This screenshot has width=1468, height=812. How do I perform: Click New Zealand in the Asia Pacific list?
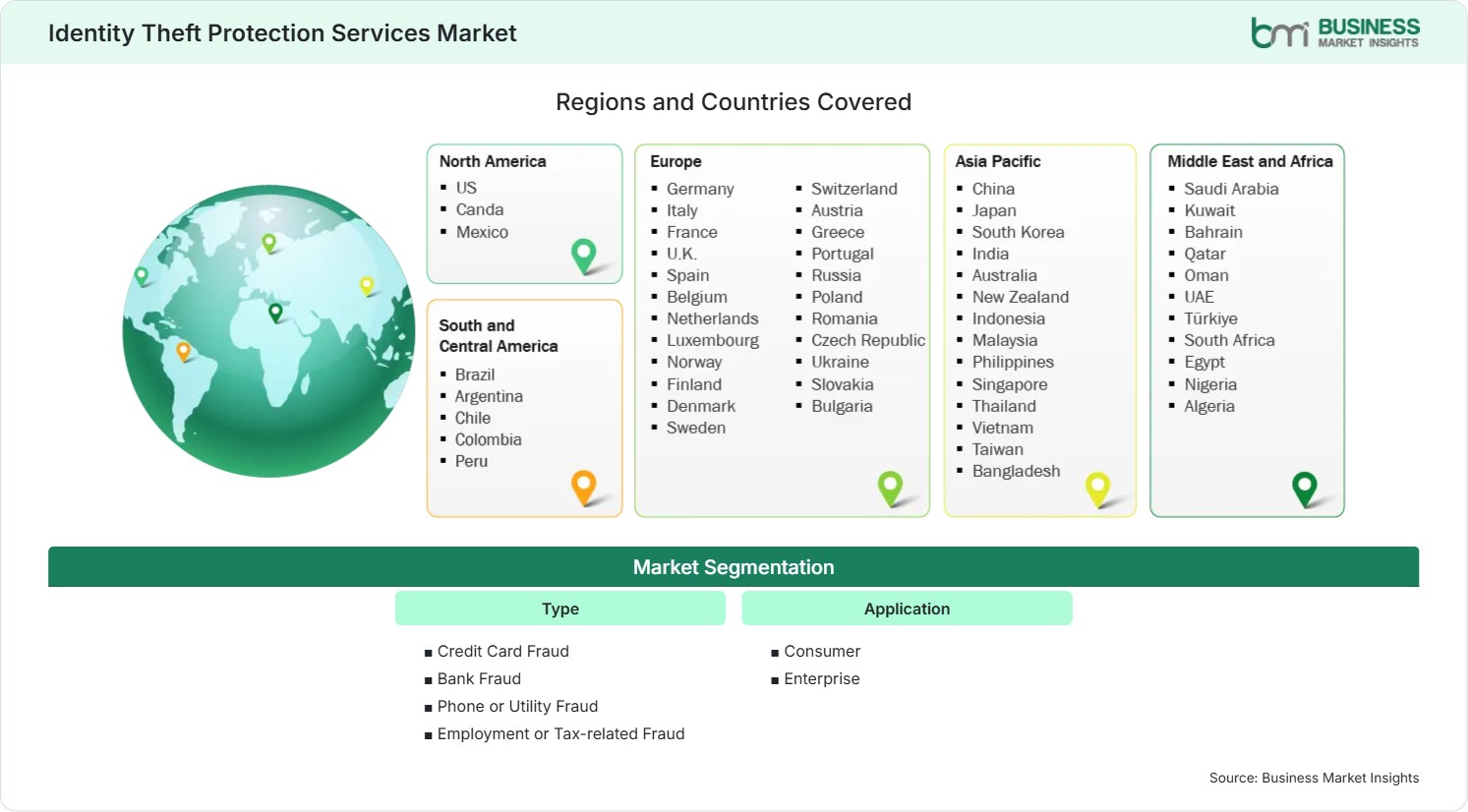1021,297
